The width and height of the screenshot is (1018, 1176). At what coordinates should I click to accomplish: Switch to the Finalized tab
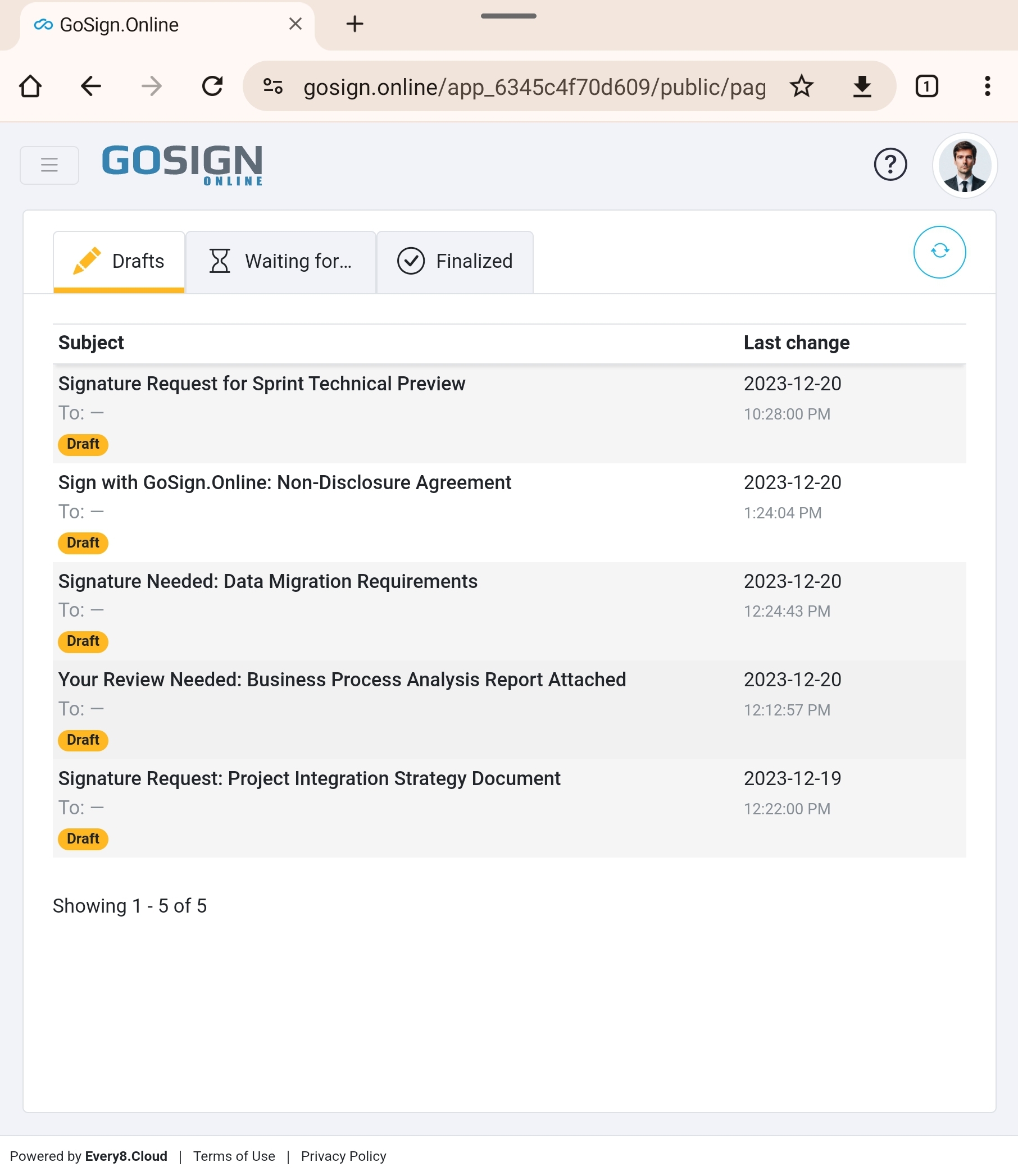tap(474, 261)
